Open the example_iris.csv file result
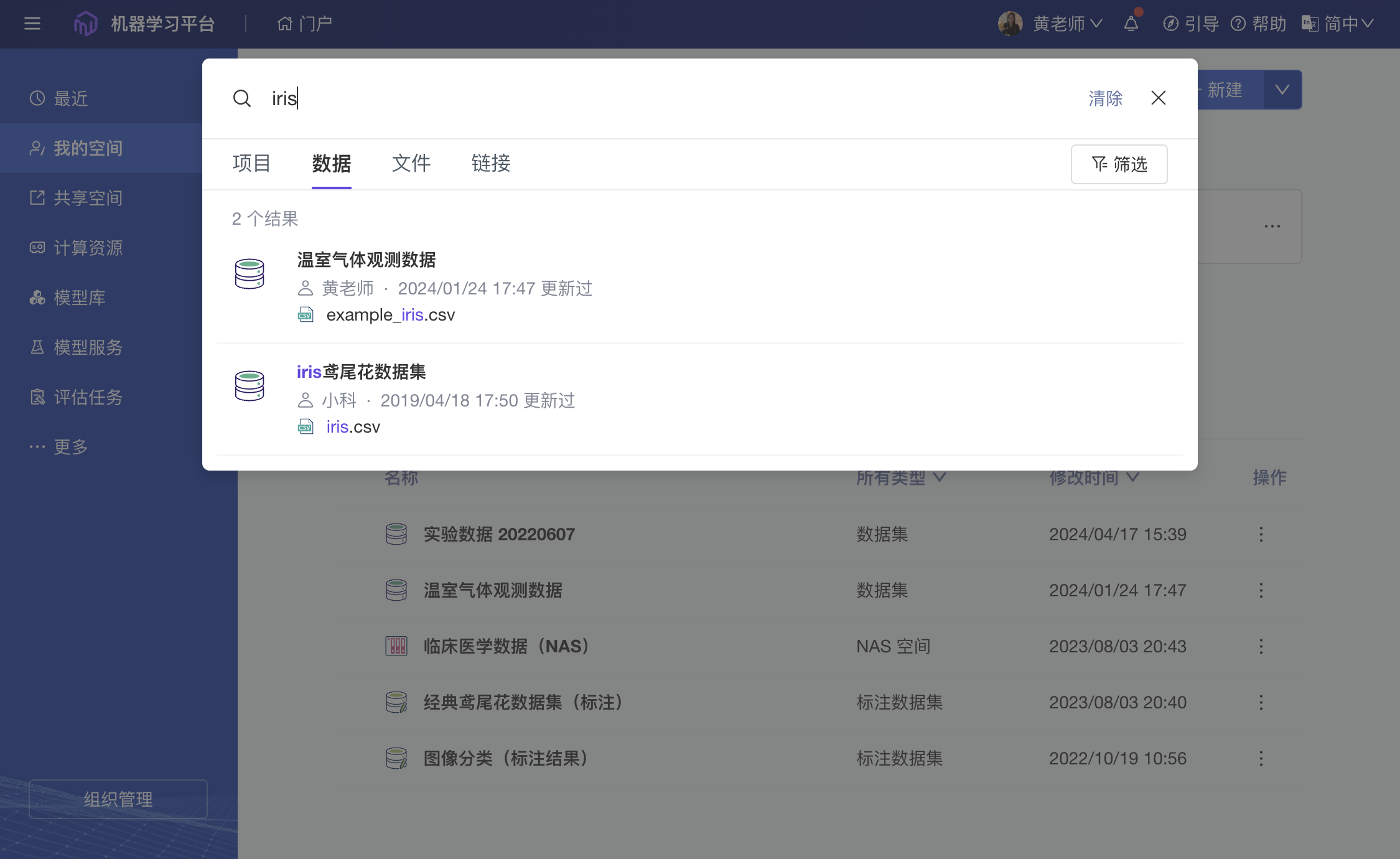The image size is (1400, 859). point(390,315)
